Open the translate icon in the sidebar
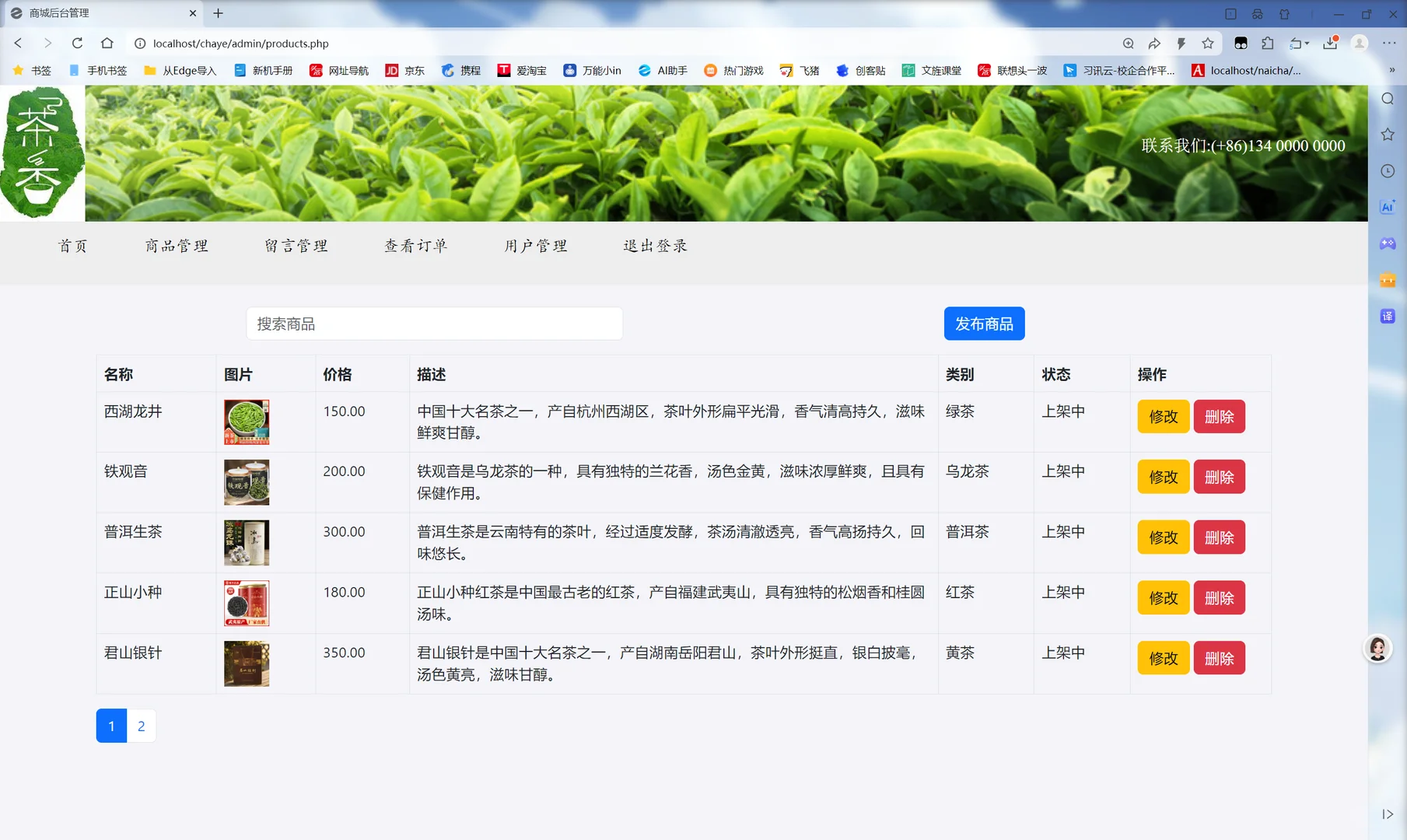 (1388, 316)
